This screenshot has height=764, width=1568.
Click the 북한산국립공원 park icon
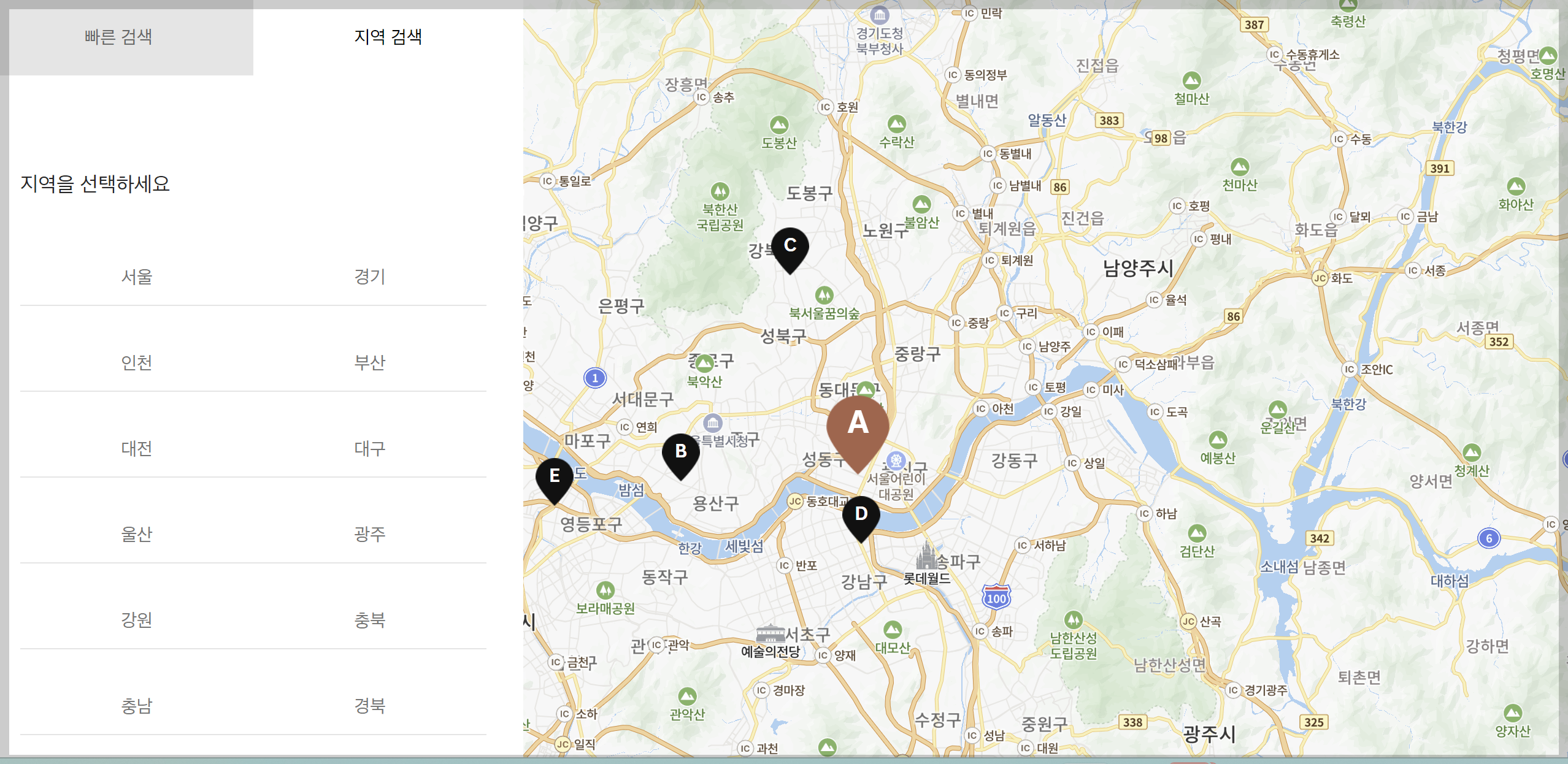[x=720, y=191]
